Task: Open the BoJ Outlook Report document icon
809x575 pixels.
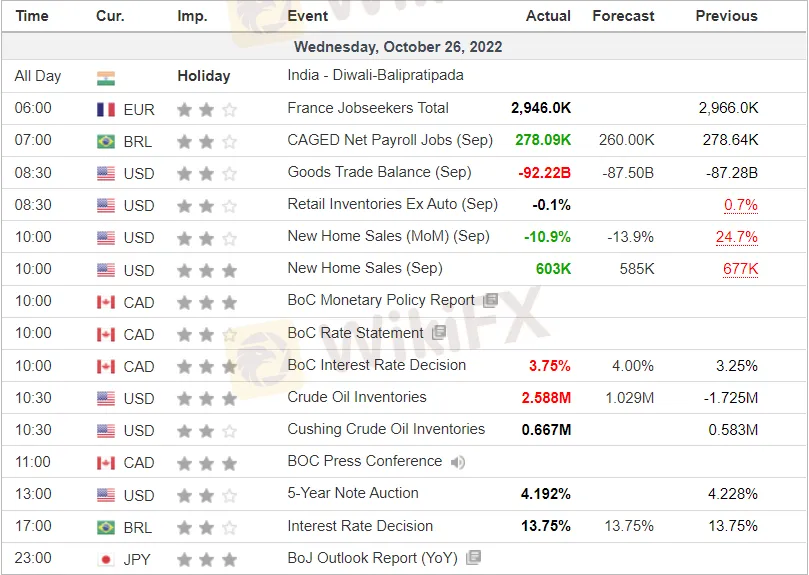Action: (x=473, y=557)
